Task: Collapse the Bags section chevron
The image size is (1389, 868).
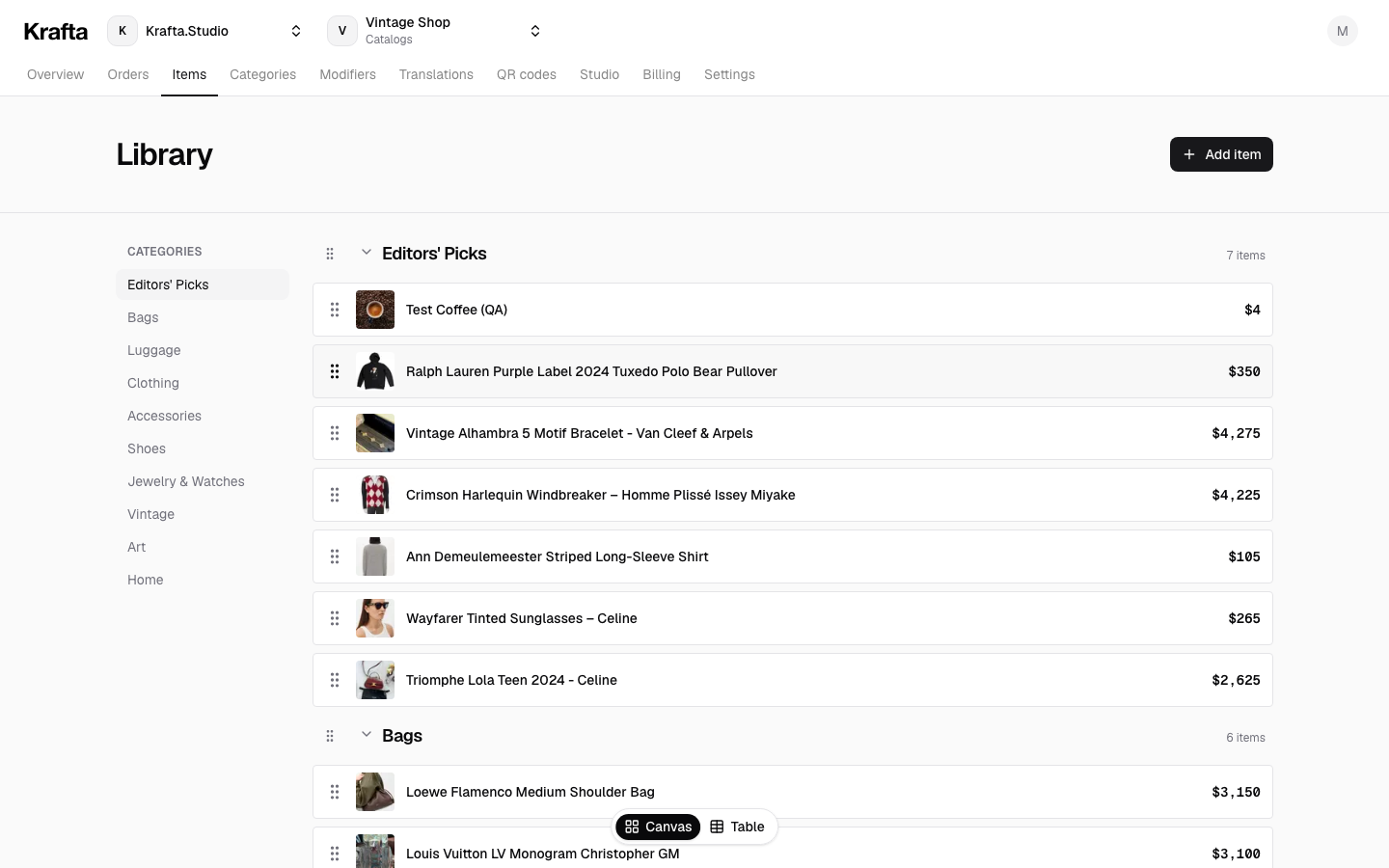Action: [367, 734]
